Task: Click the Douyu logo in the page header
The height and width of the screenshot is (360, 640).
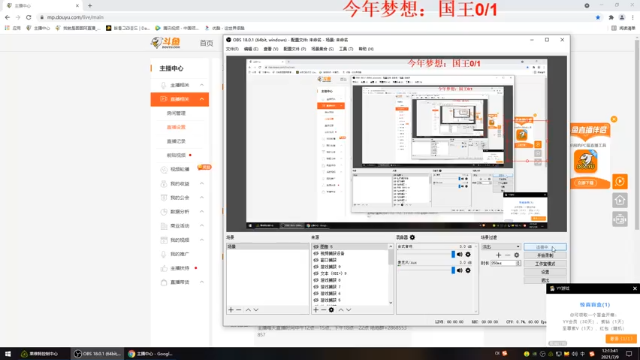Action: point(166,42)
